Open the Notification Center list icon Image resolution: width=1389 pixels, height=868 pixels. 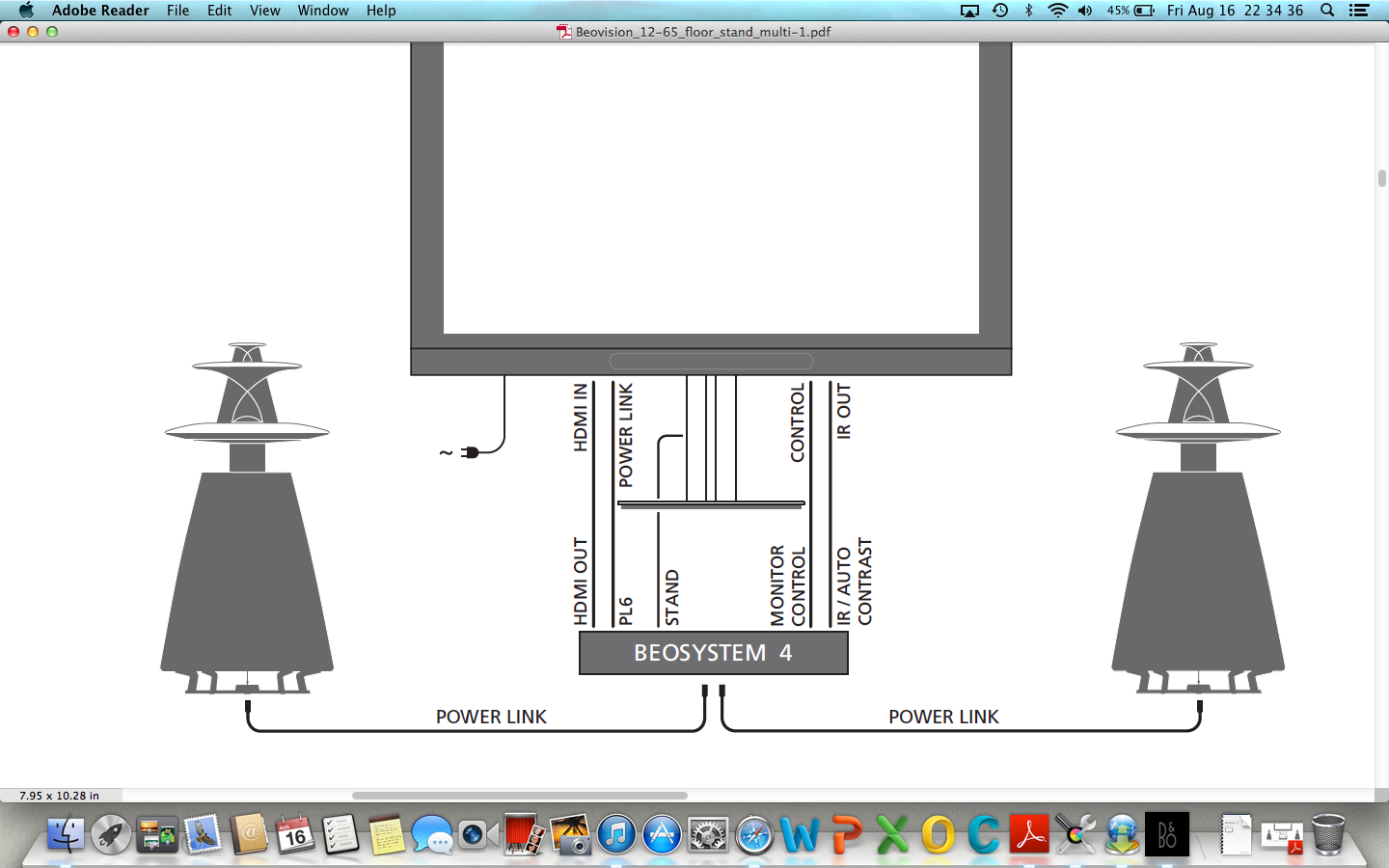1359,11
